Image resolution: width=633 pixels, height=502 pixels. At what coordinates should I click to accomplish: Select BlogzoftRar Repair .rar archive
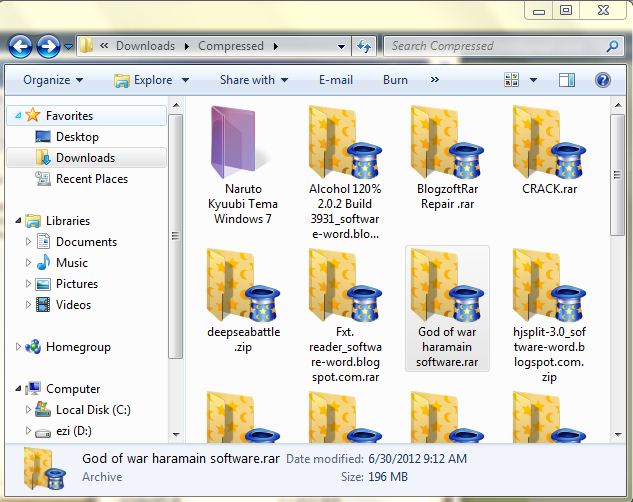tap(447, 158)
